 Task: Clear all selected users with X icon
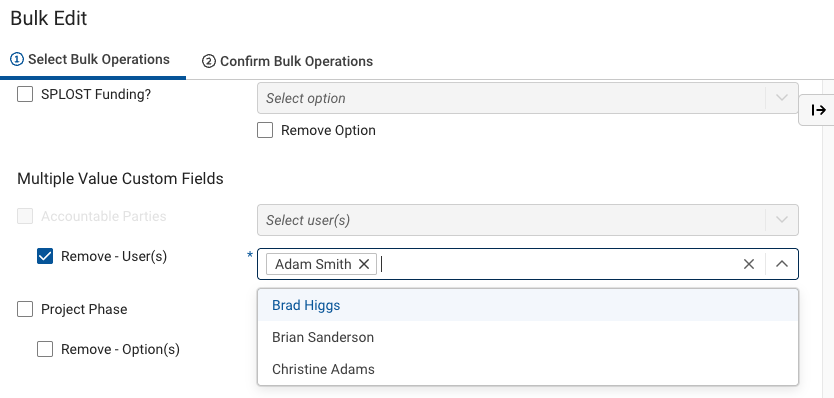click(x=748, y=264)
